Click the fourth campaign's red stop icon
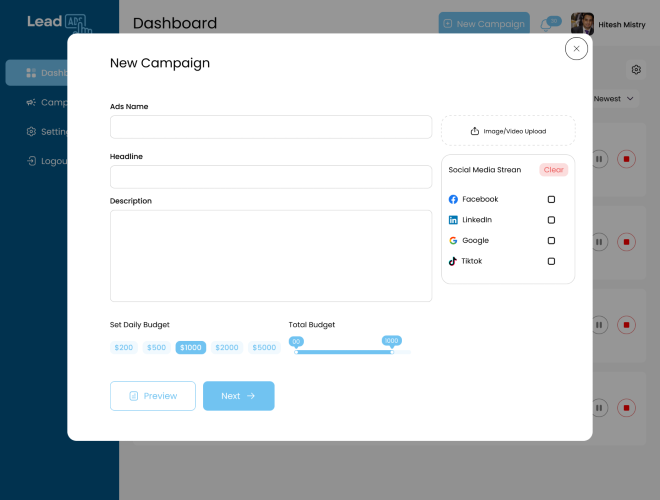Image resolution: width=660 pixels, height=500 pixels. (x=626, y=408)
